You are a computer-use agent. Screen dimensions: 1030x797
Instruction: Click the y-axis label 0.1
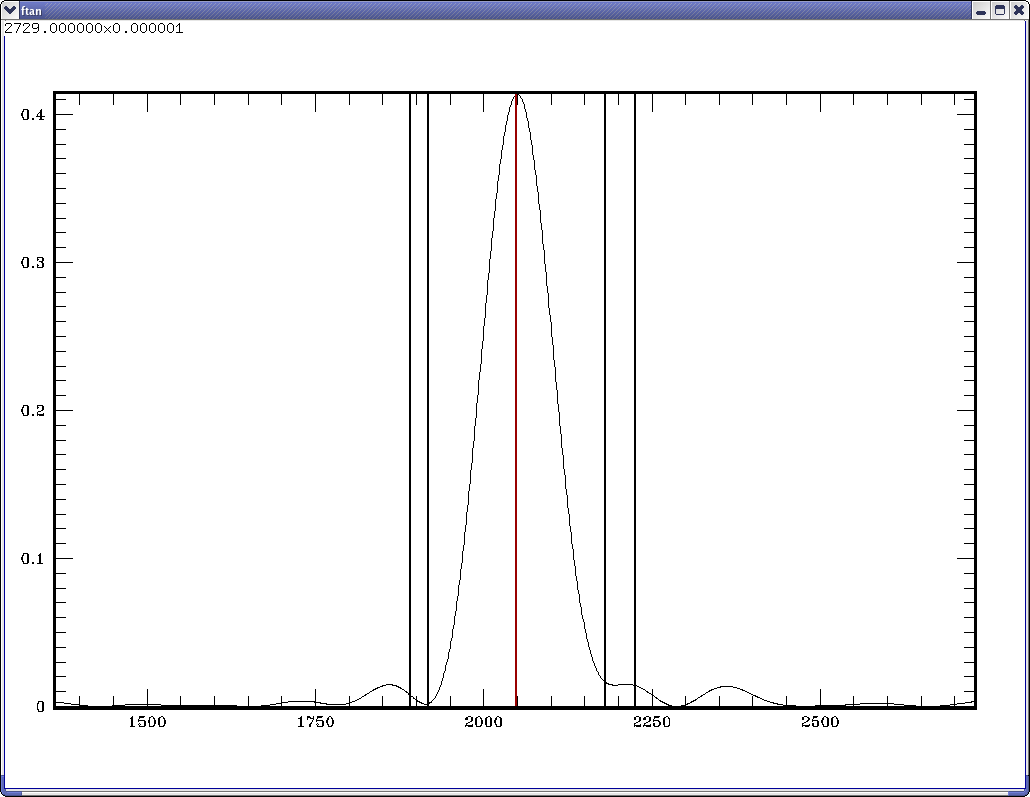(x=33, y=558)
